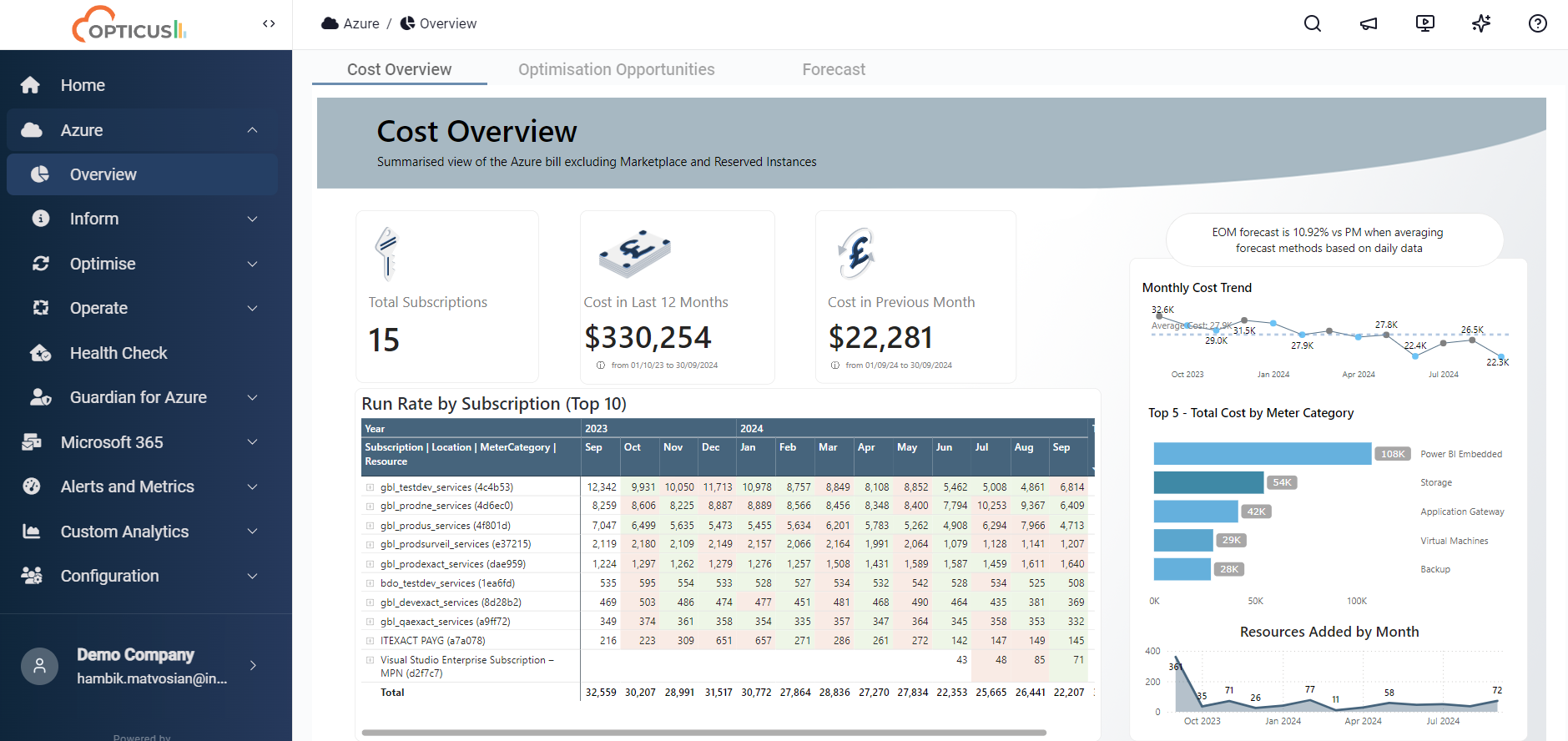This screenshot has width=1568, height=741.
Task: Expand the ITEXACT PAYG subscription row
Action: 370,641
